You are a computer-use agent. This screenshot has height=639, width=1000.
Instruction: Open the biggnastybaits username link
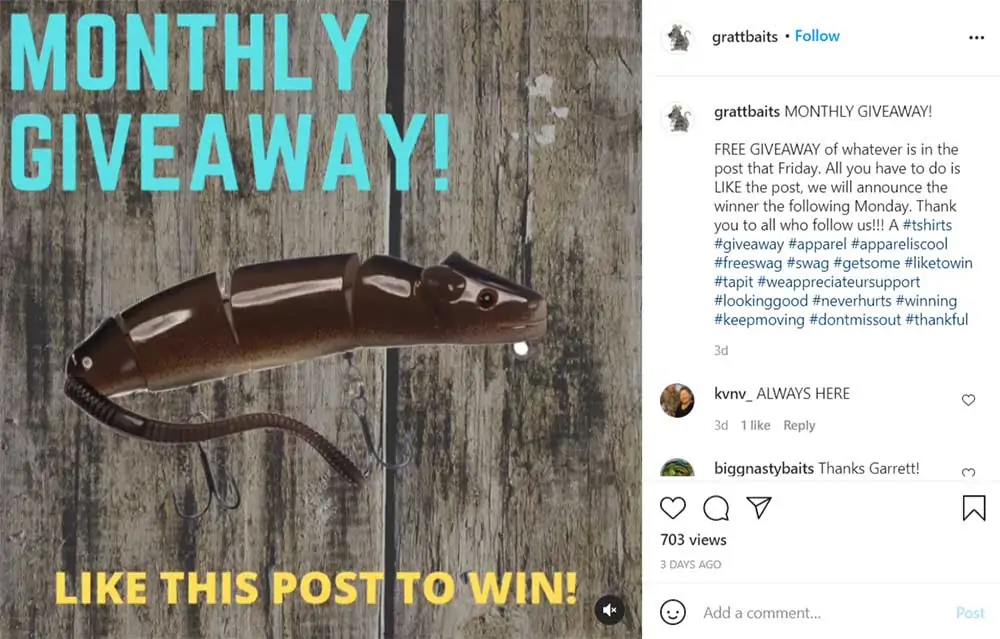[763, 469]
